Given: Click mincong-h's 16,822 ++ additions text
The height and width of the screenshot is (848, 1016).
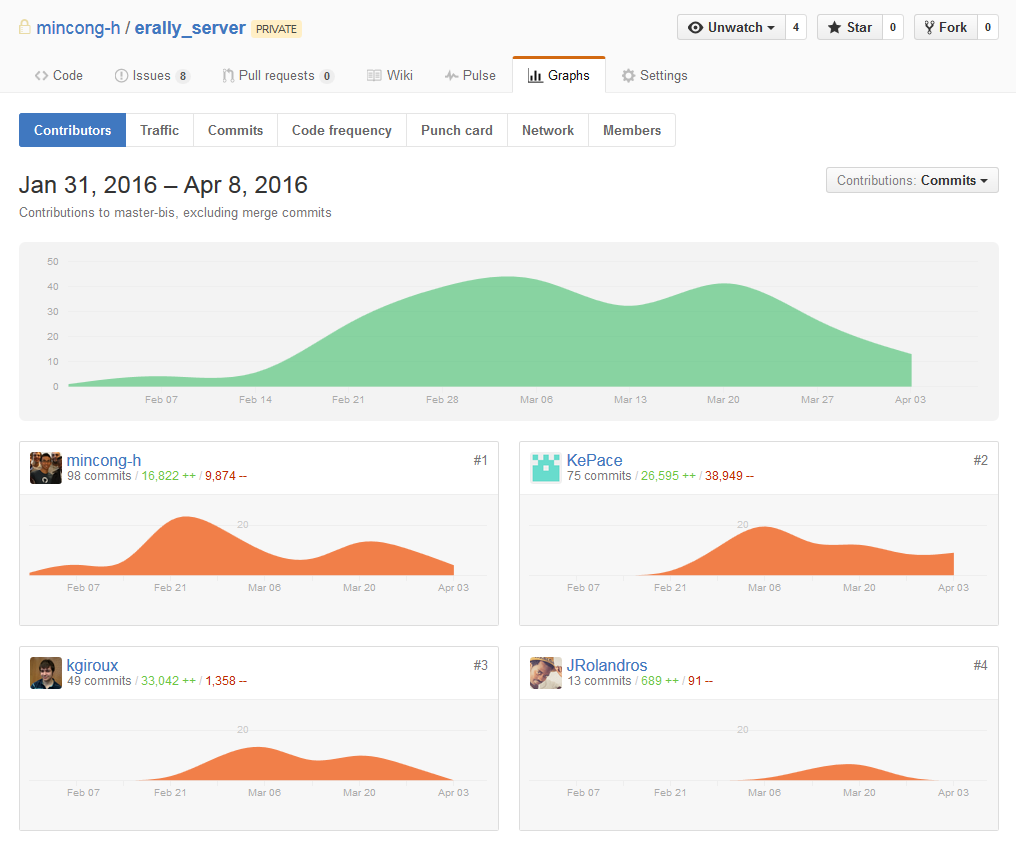Looking at the screenshot, I should pos(168,476).
